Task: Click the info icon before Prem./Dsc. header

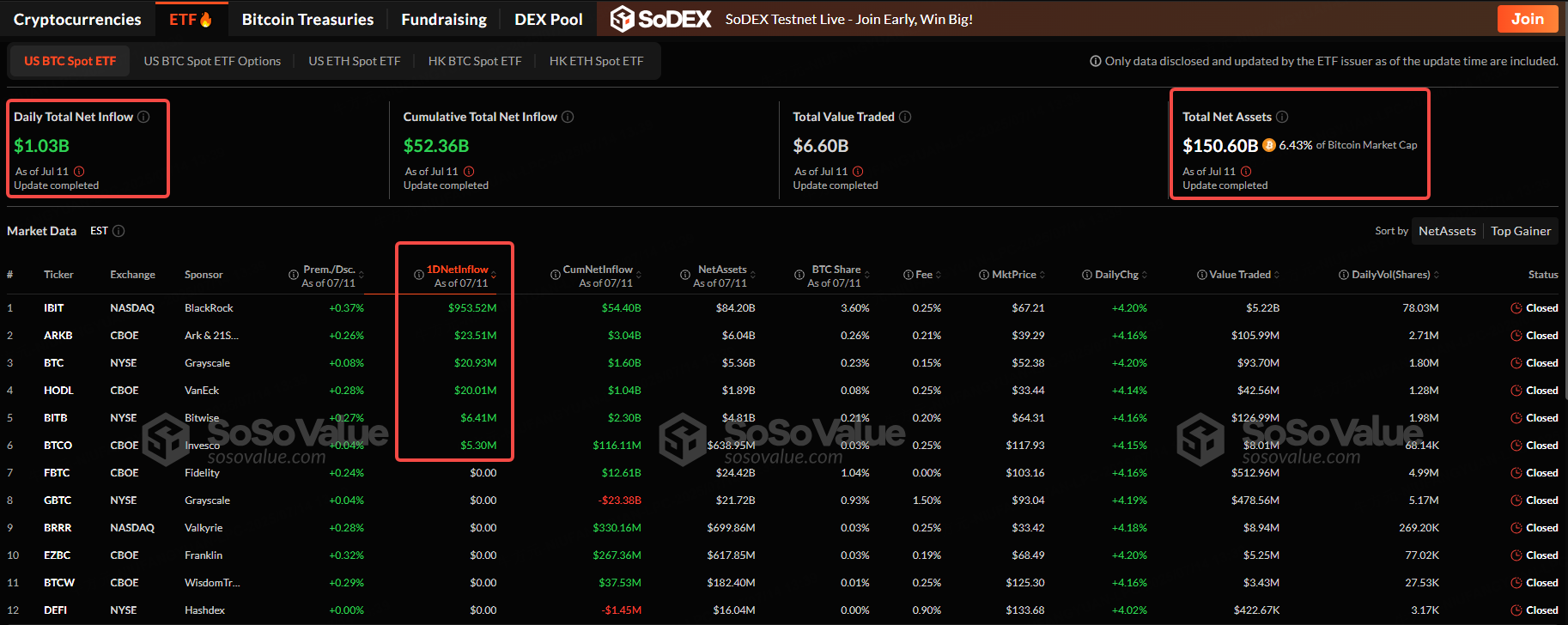Action: 294,275
